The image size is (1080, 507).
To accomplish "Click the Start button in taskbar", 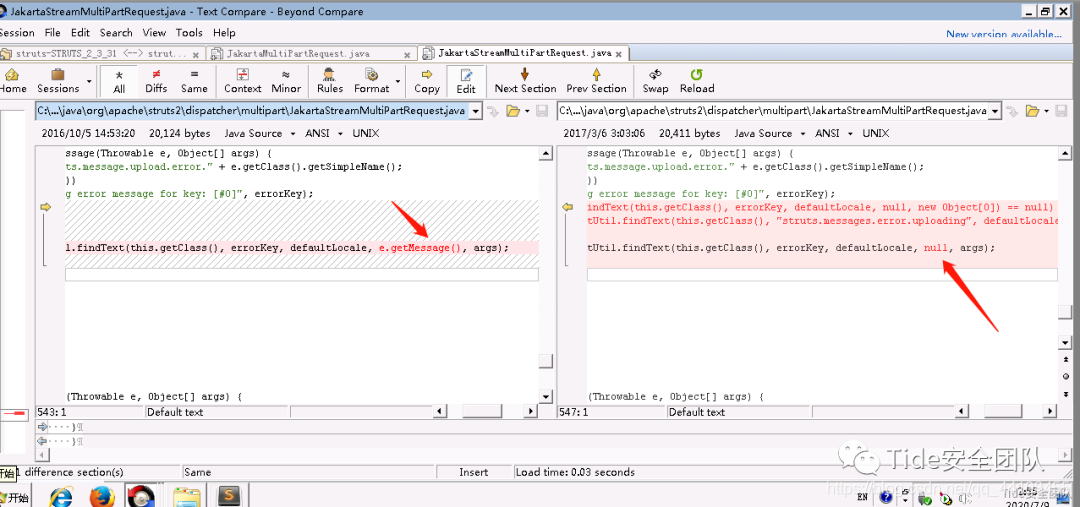I will coord(15,497).
